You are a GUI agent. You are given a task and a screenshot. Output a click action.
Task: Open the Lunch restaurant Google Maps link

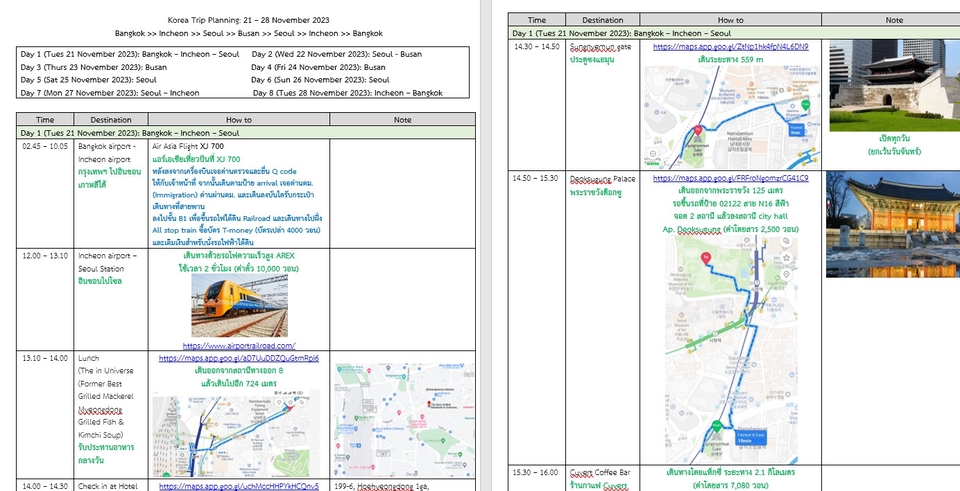239,358
